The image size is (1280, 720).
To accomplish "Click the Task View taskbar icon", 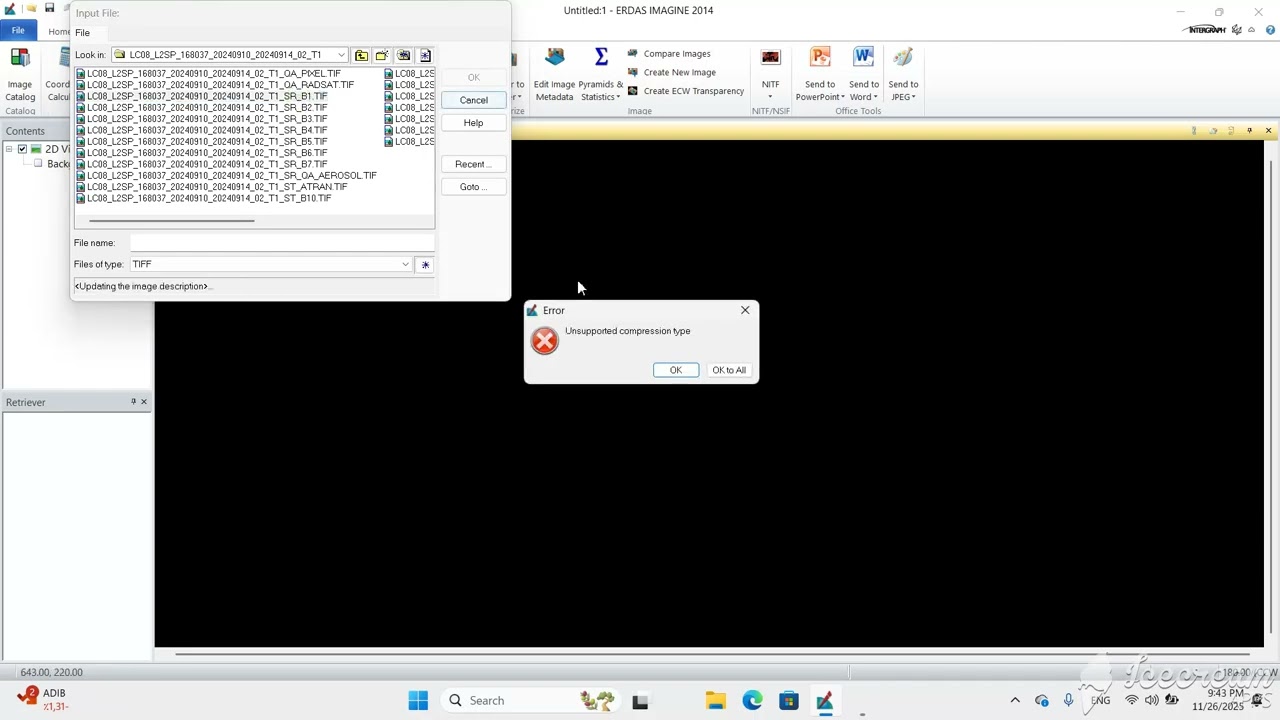I will tap(640, 700).
